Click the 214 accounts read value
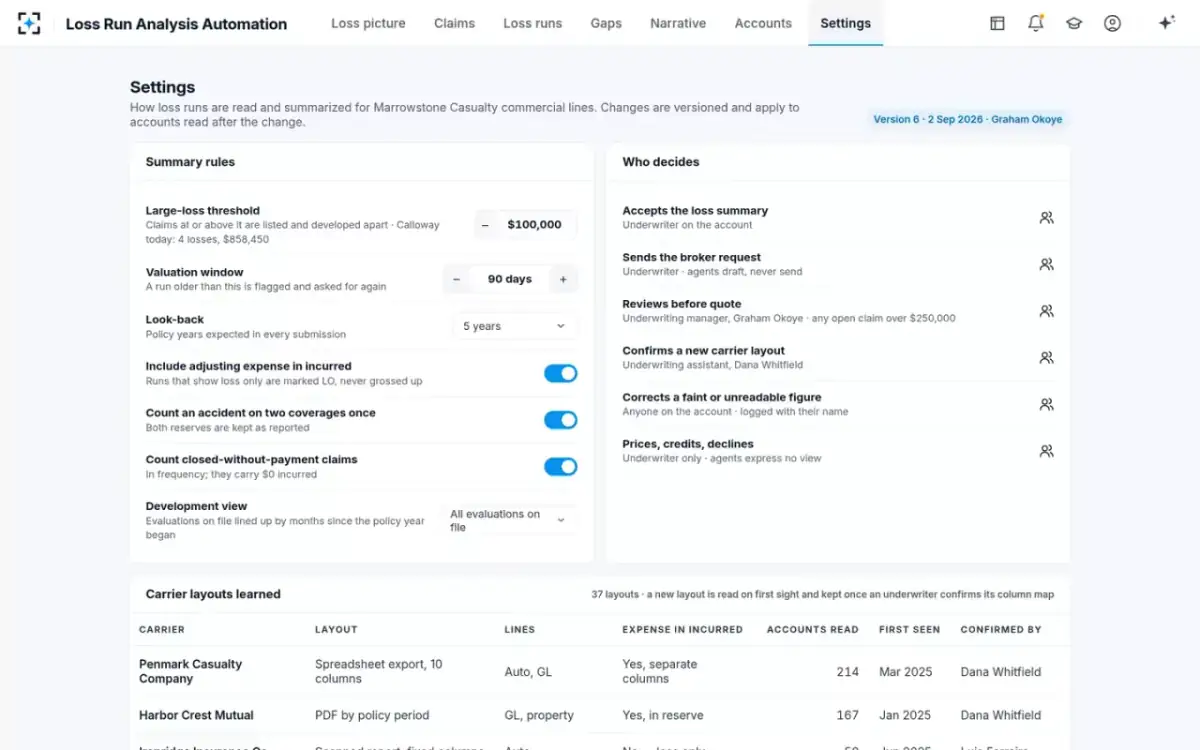 pos(847,672)
